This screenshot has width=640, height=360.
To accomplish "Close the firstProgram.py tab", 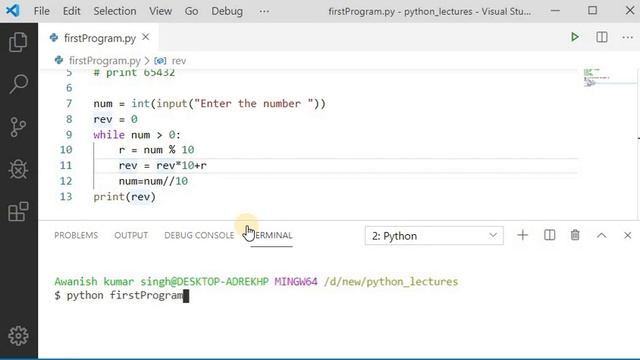I will (146, 37).
